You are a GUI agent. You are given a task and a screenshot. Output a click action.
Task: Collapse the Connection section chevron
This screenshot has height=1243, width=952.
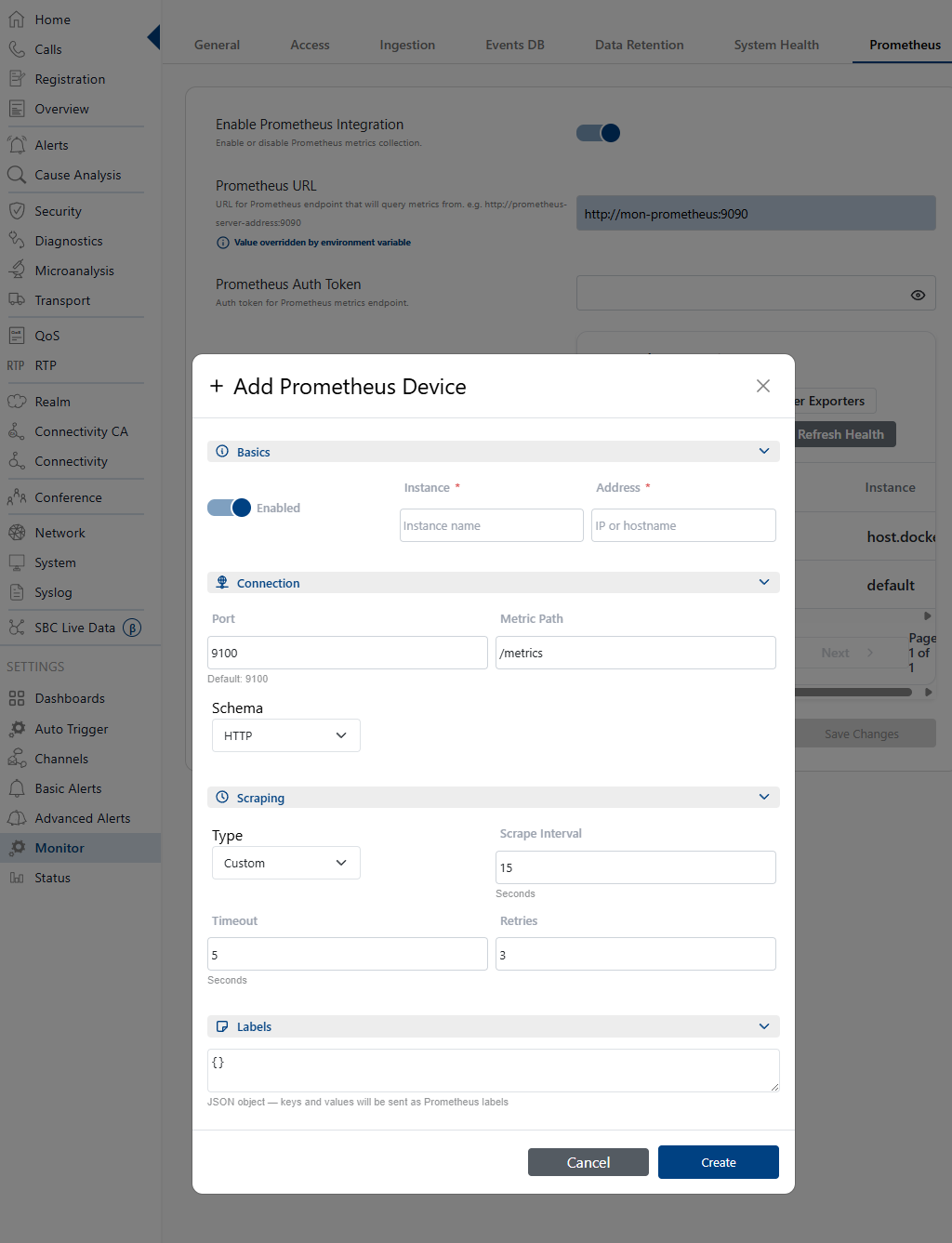764,582
